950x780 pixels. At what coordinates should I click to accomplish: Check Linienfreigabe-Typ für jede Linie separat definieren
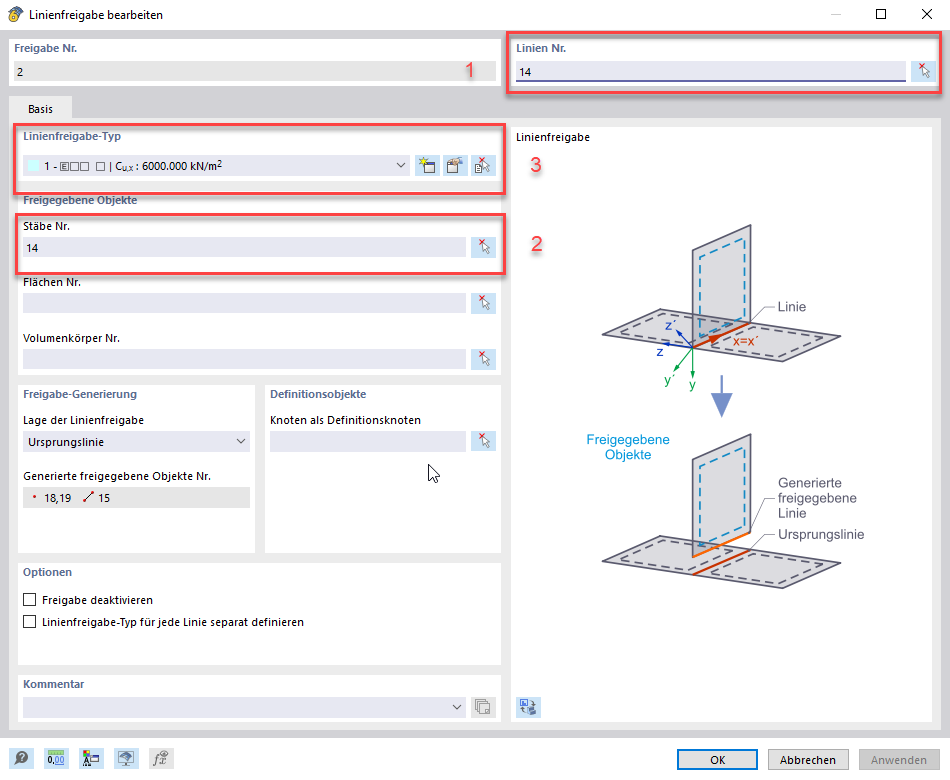31,620
